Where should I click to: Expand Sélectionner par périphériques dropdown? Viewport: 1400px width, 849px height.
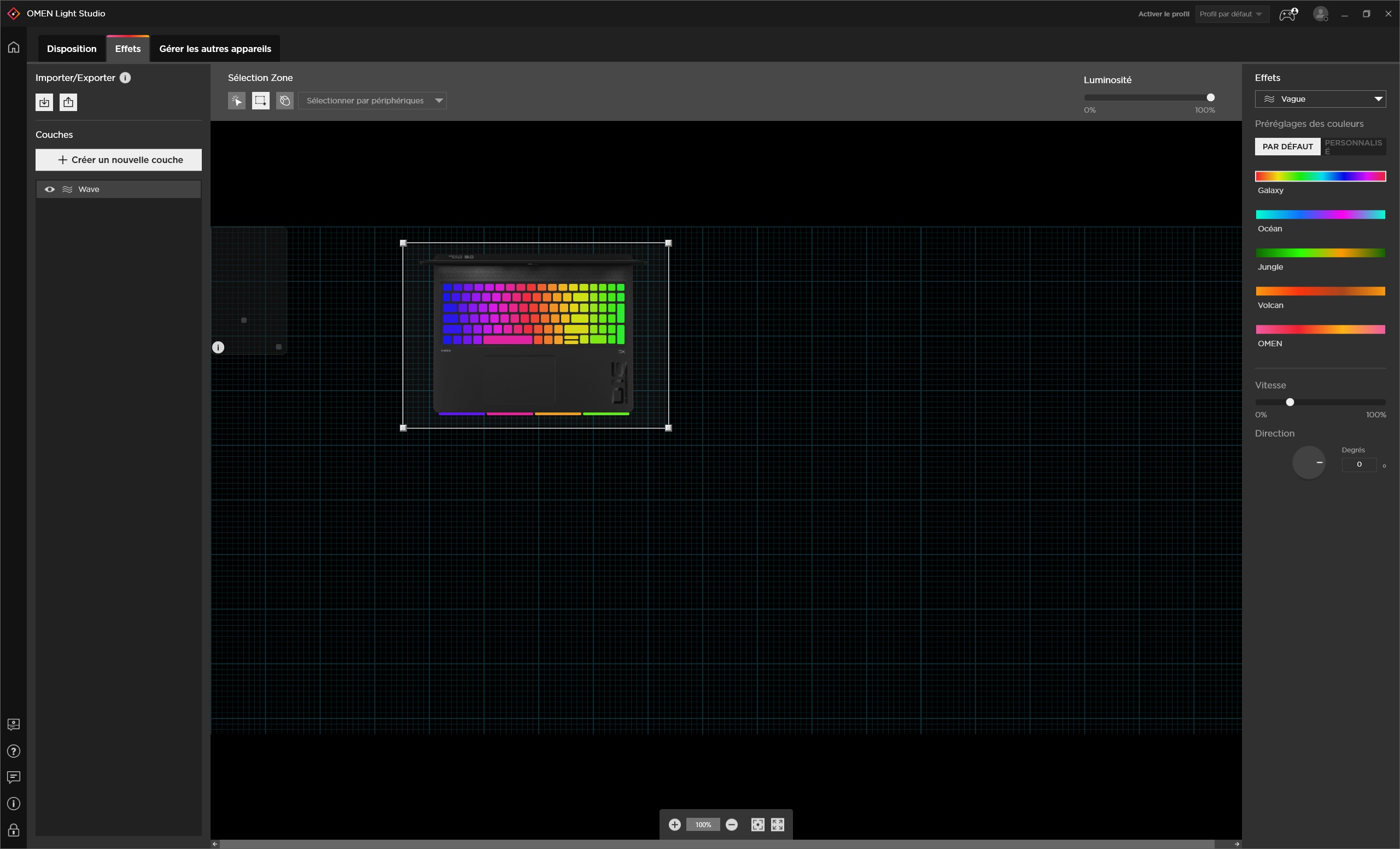pos(372,101)
